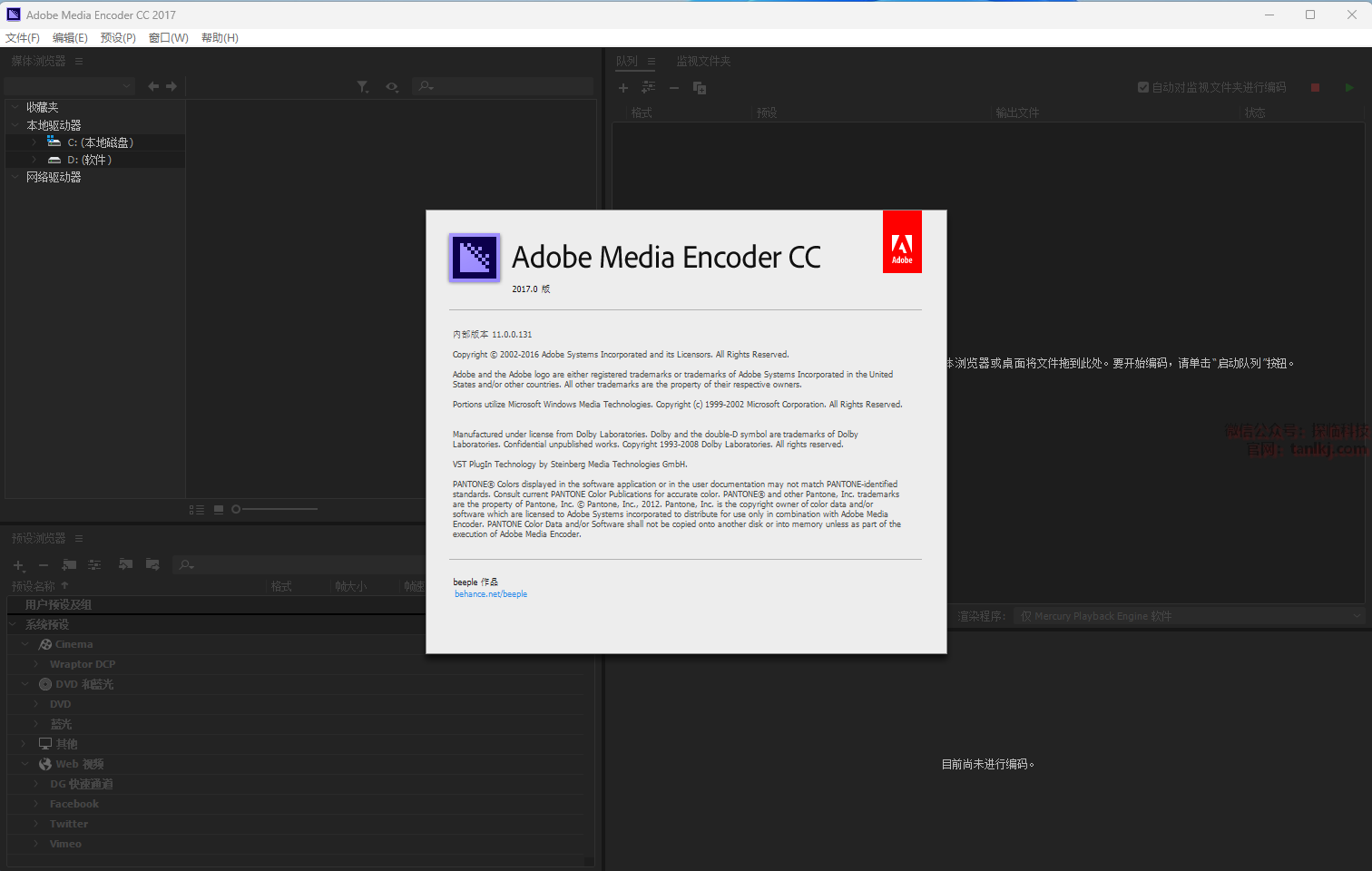The height and width of the screenshot is (871, 1372).
Task: Expand the C: (本地磁盘) drive
Action: 34,142
